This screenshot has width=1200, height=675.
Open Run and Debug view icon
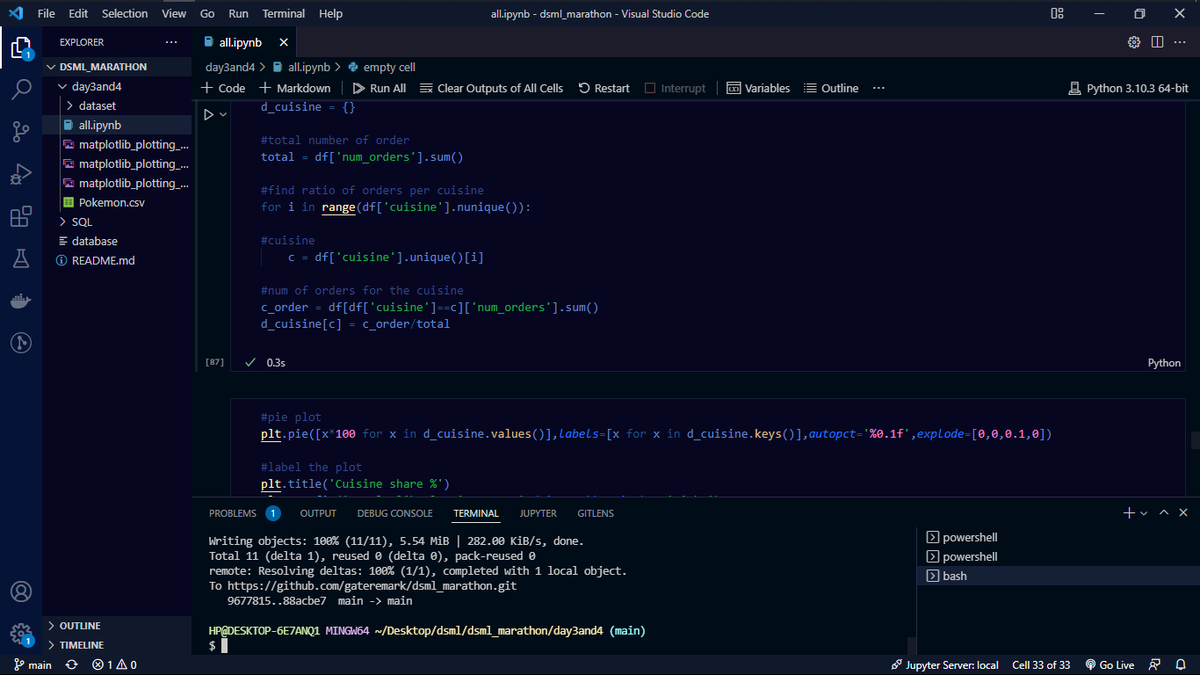20,174
